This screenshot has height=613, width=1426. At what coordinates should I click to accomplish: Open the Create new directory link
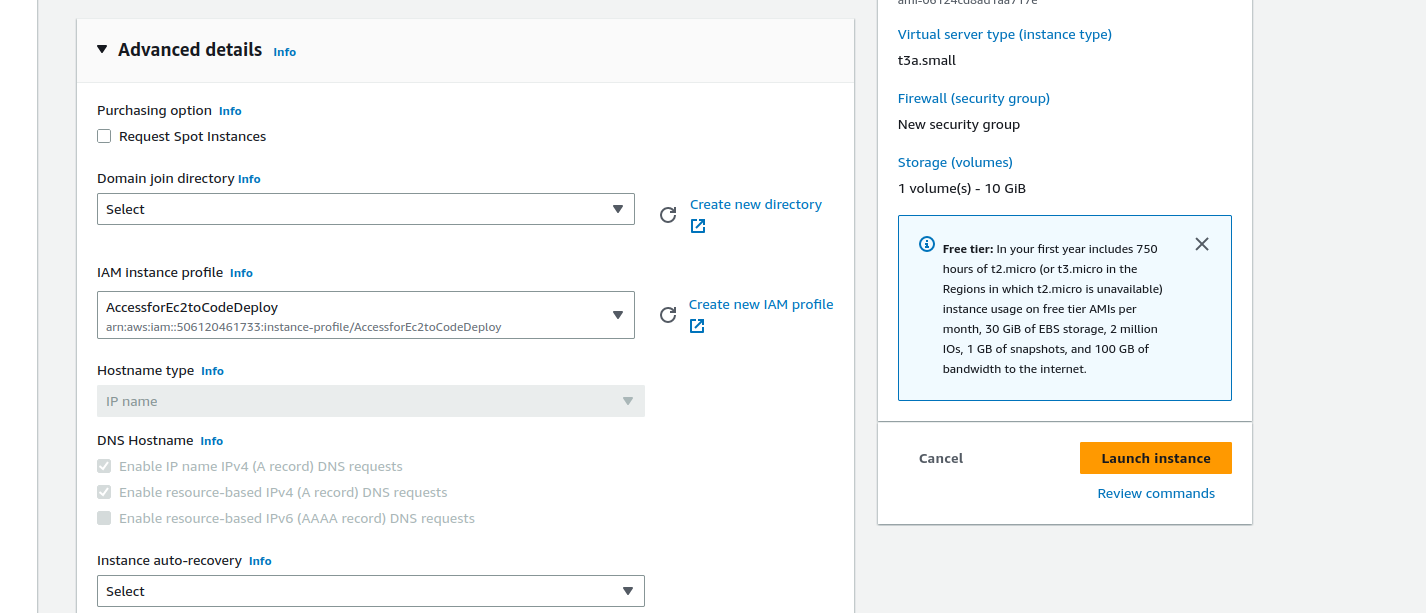(755, 204)
